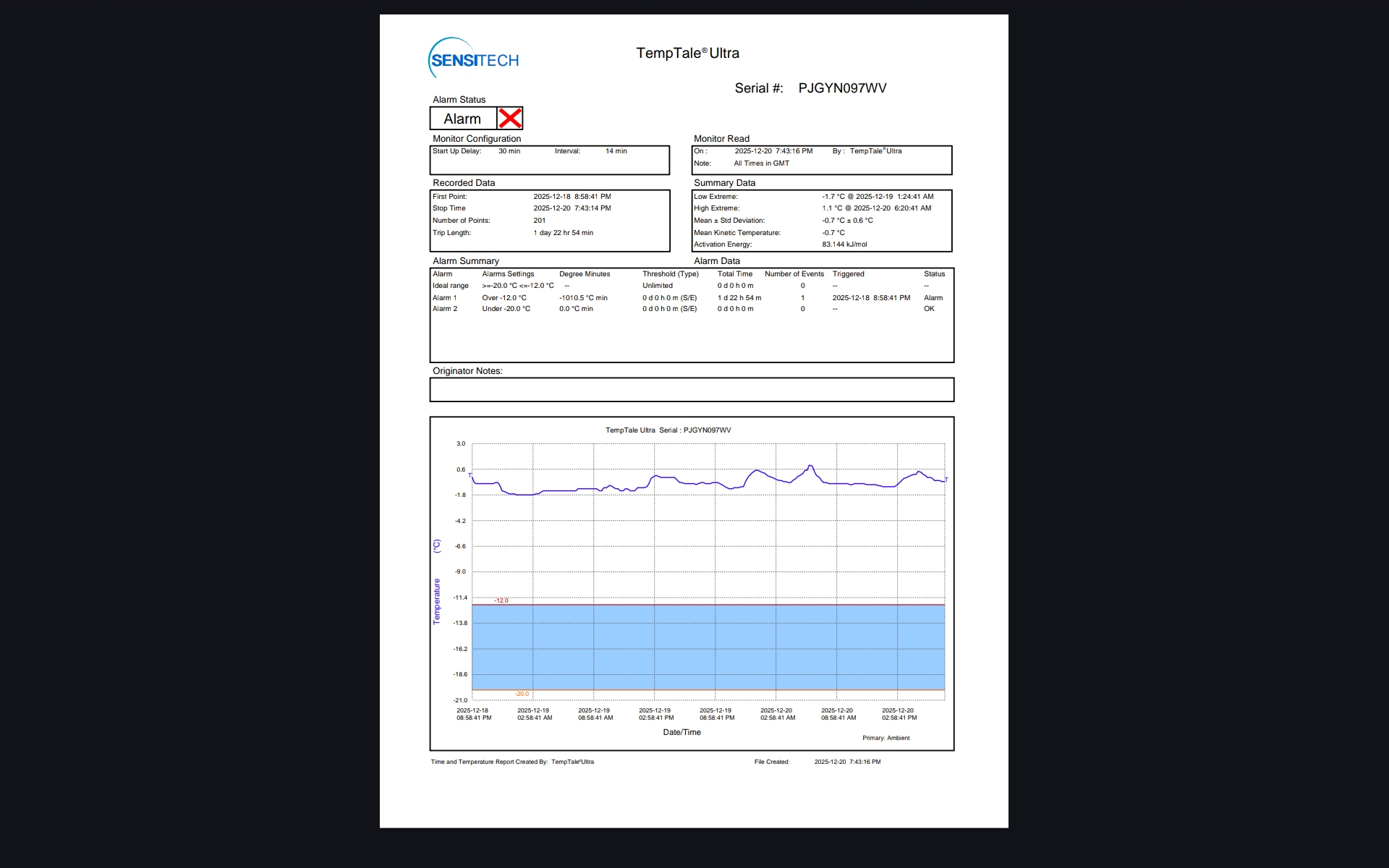Click the Degree Minutes column header
Viewport: 1389px width, 868px height.
coord(585,274)
